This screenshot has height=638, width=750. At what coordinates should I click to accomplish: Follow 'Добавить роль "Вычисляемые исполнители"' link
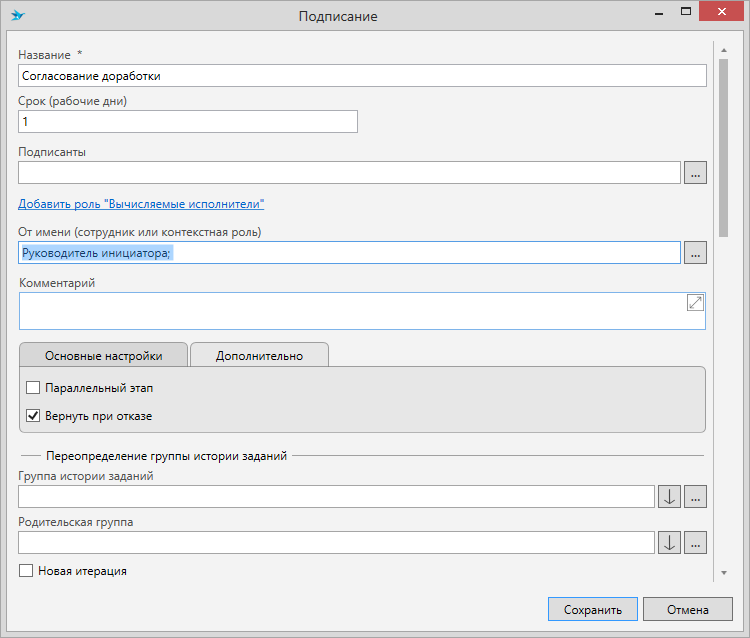[141, 203]
